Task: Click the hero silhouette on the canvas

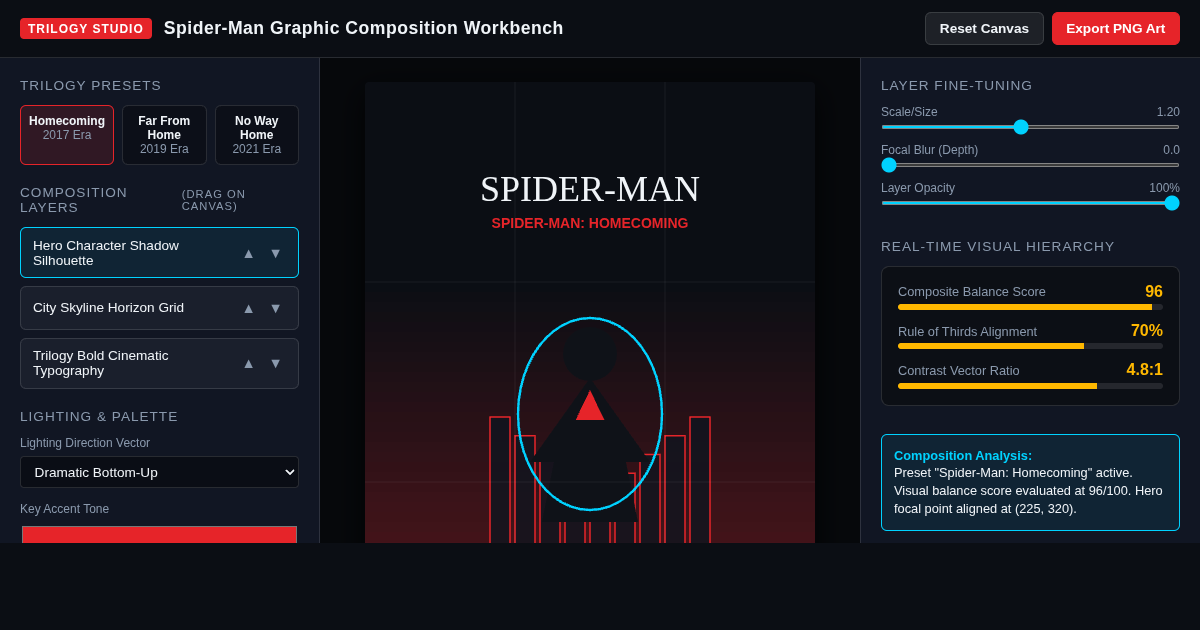Action: click(590, 414)
